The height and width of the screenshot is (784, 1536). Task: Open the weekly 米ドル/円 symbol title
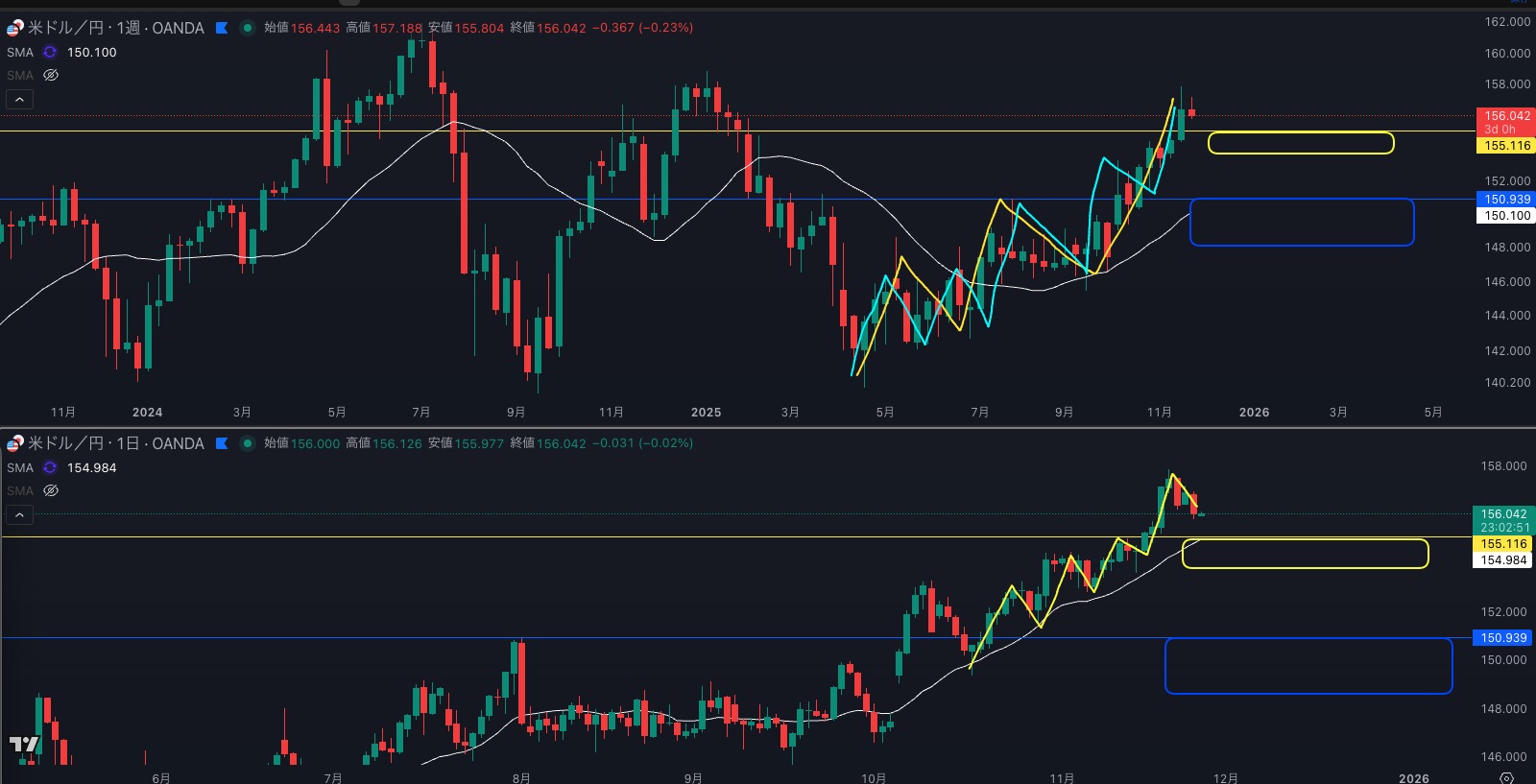tap(115, 28)
